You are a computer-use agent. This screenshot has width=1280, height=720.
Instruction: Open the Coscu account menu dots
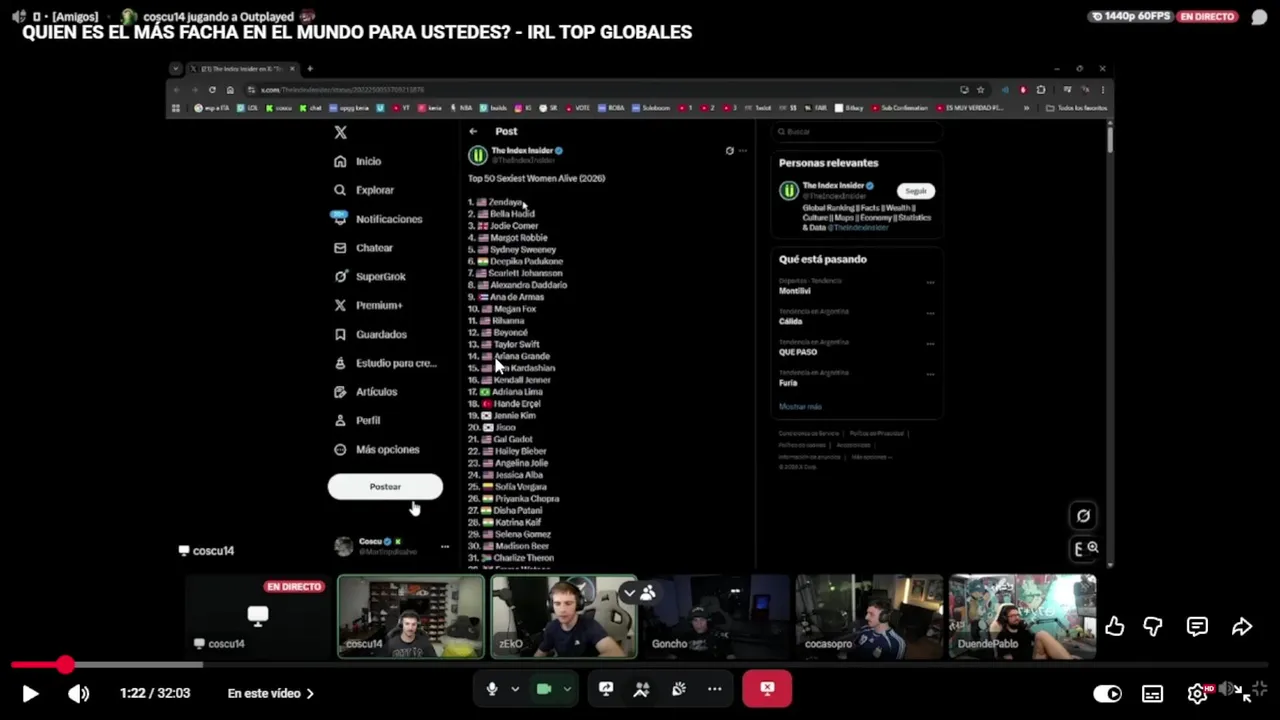[x=445, y=546]
